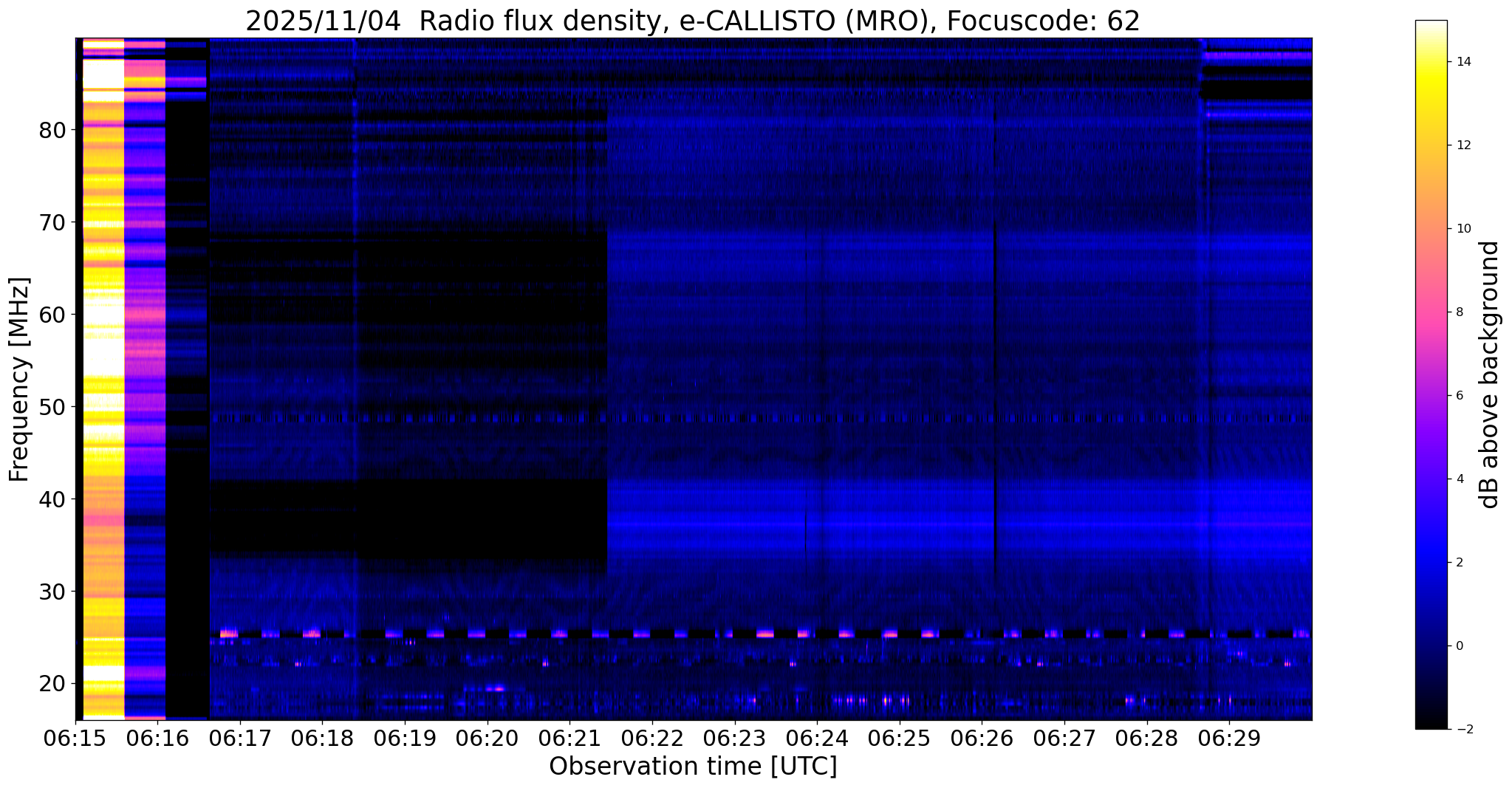Click the bright yellow-white burst column at 06:15
The height and width of the screenshot is (788, 1512).
tap(103, 379)
